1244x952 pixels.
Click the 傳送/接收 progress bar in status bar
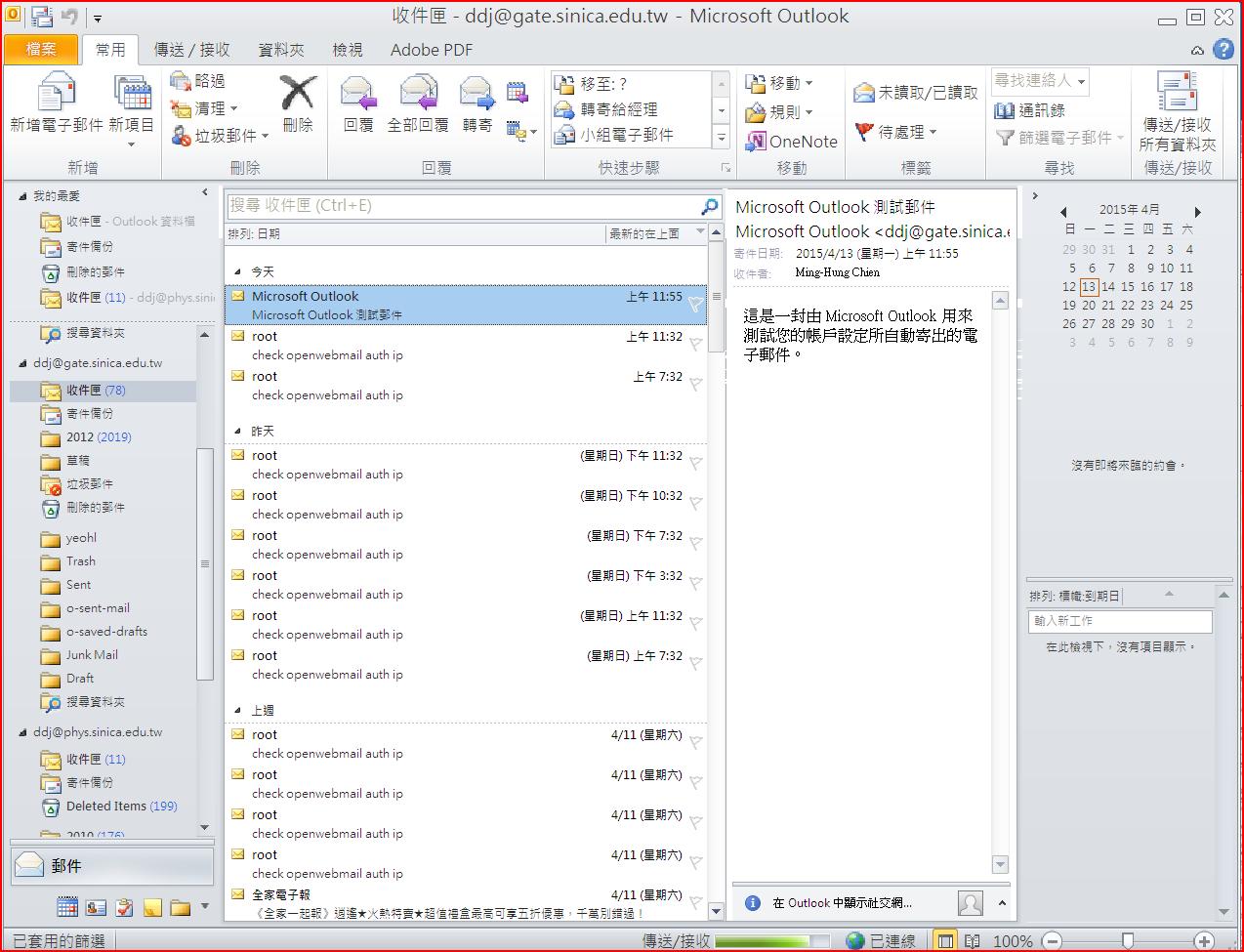click(773, 941)
